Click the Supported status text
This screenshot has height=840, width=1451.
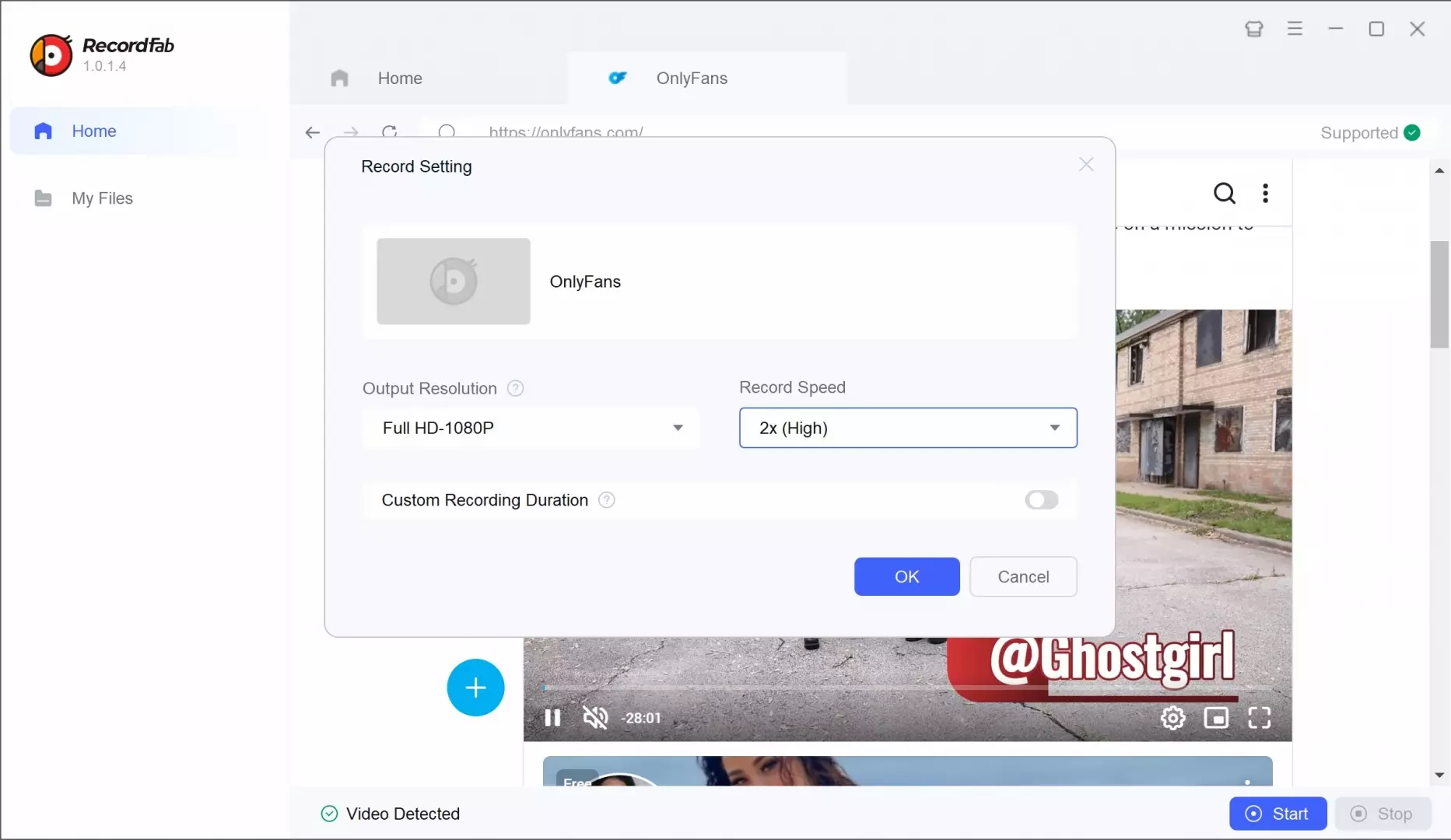pos(1359,133)
